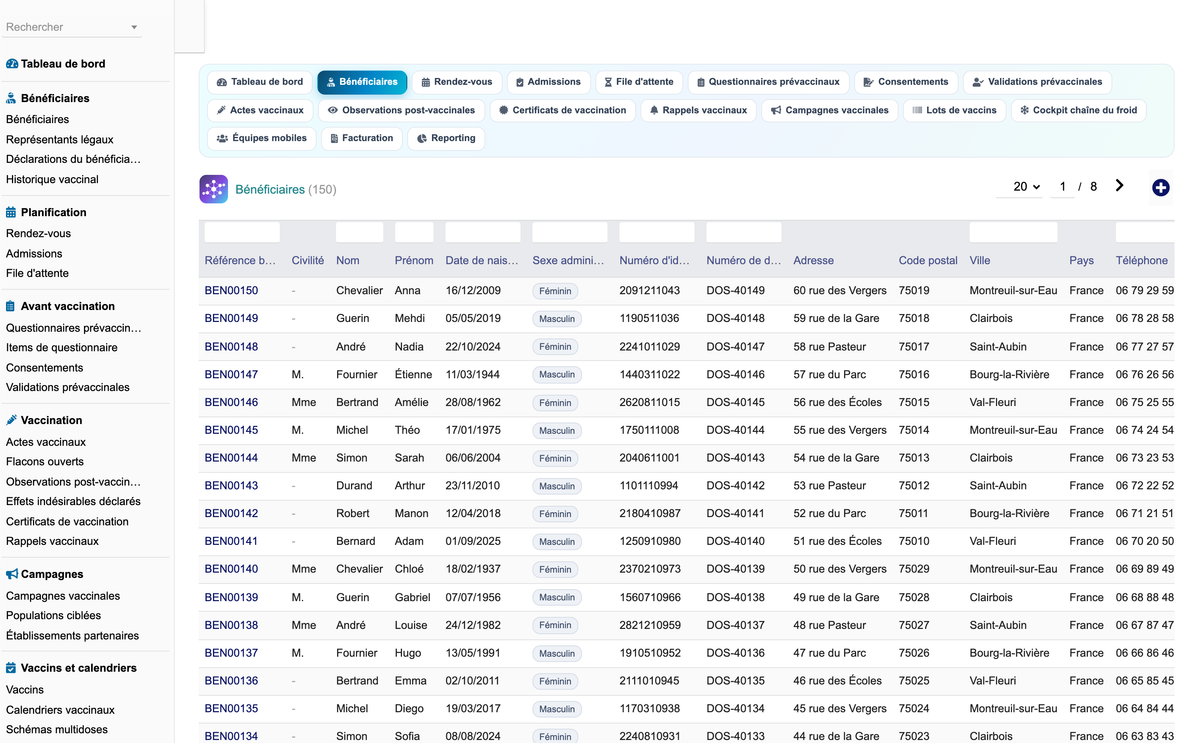
Task: Open sidebar File d'attente link
Action: coord(37,273)
